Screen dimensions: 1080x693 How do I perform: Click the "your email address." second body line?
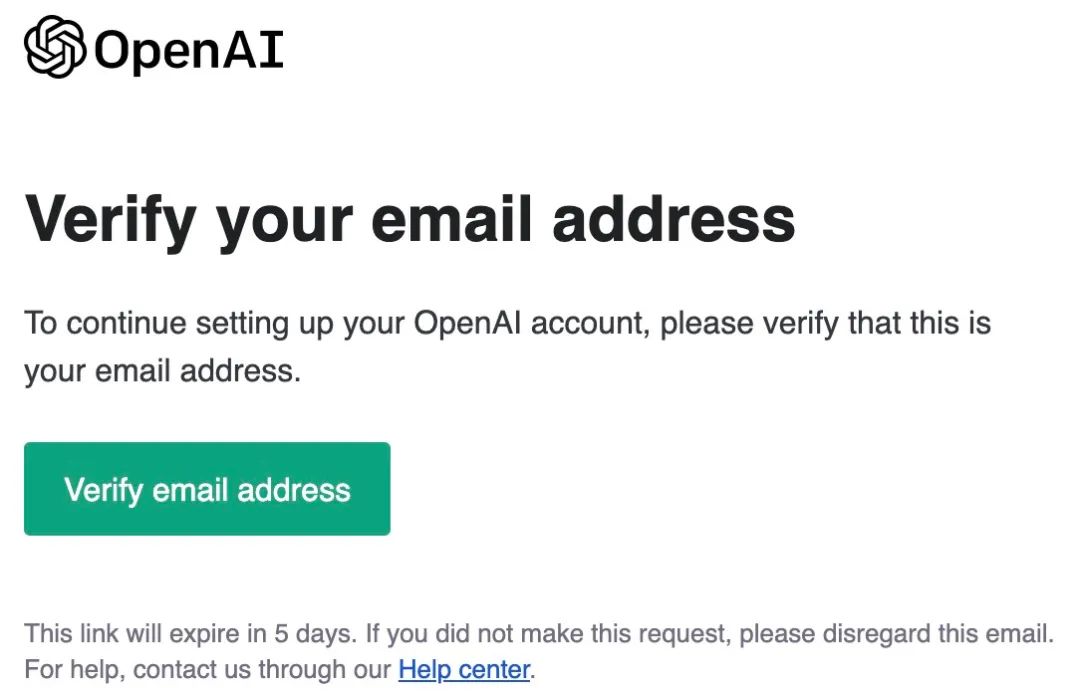162,372
